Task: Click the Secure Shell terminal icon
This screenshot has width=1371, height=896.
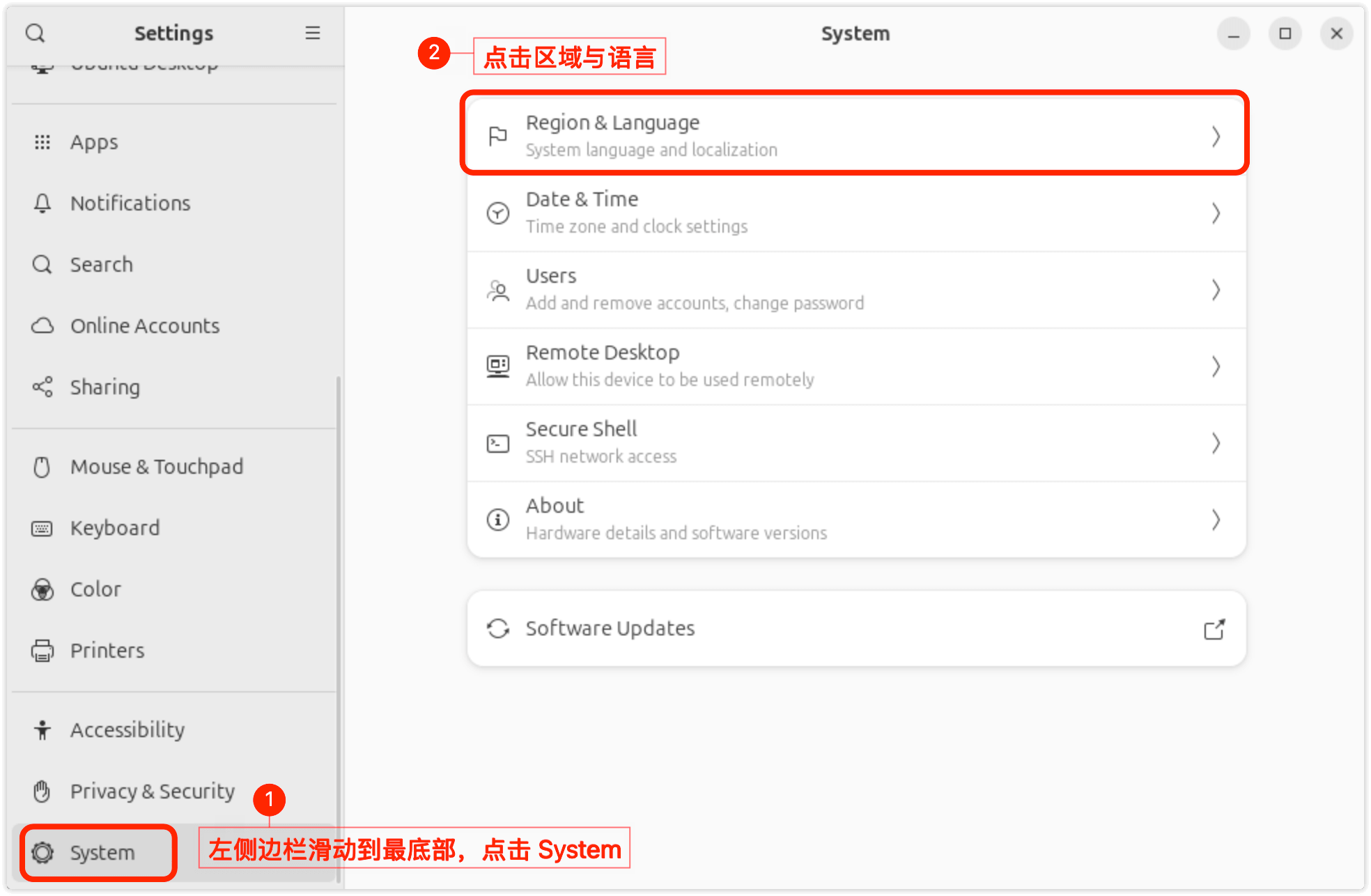Action: tap(497, 443)
